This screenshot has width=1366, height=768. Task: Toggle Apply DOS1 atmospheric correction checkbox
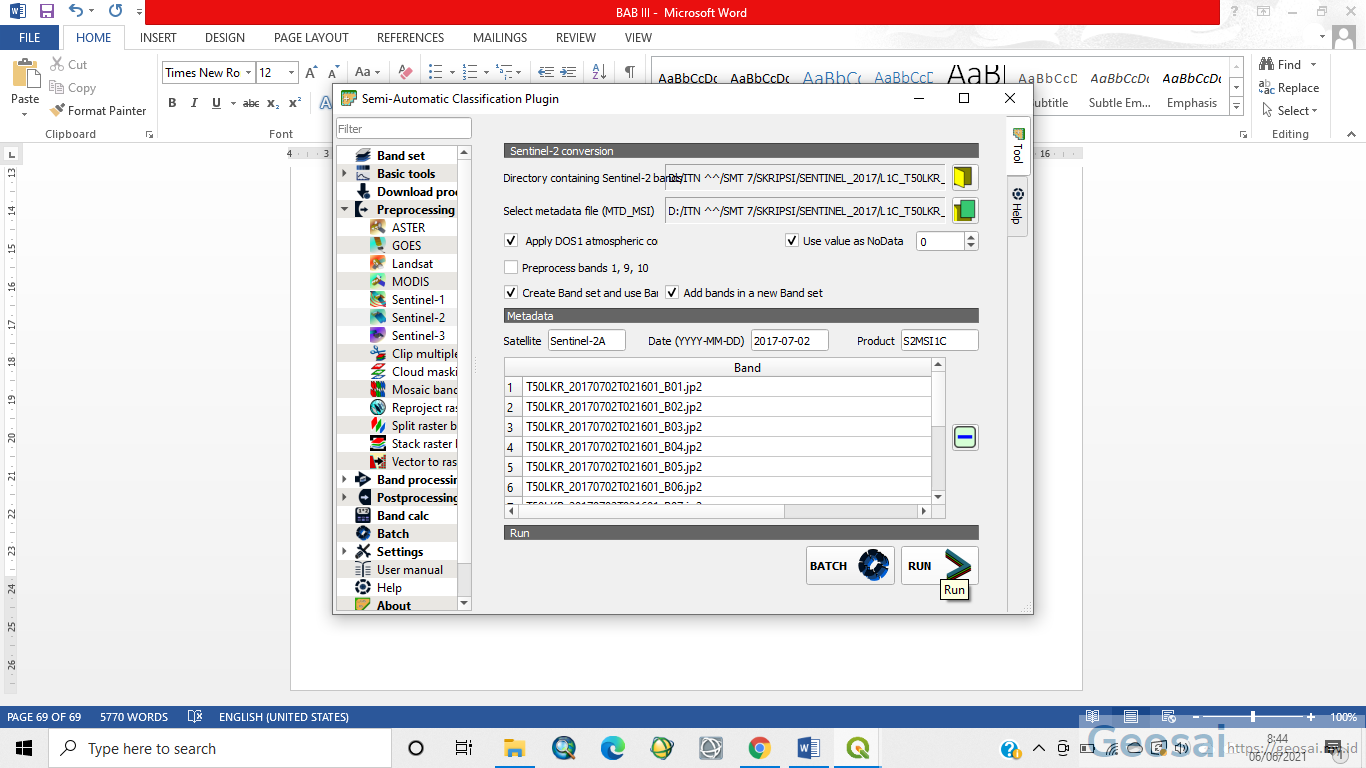pyautogui.click(x=512, y=241)
